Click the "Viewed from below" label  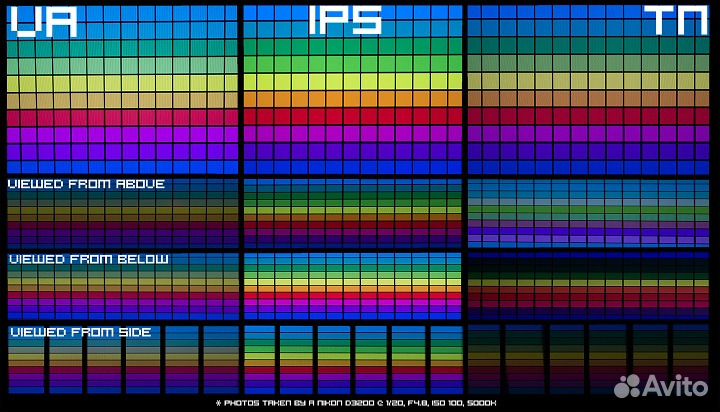click(x=88, y=259)
